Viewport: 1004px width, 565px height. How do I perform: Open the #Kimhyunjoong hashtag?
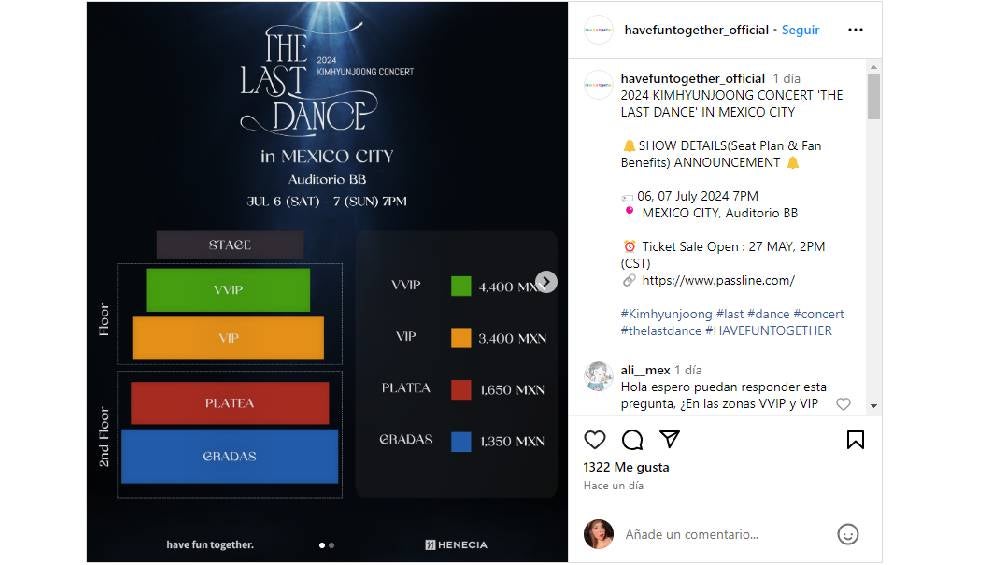coord(666,314)
